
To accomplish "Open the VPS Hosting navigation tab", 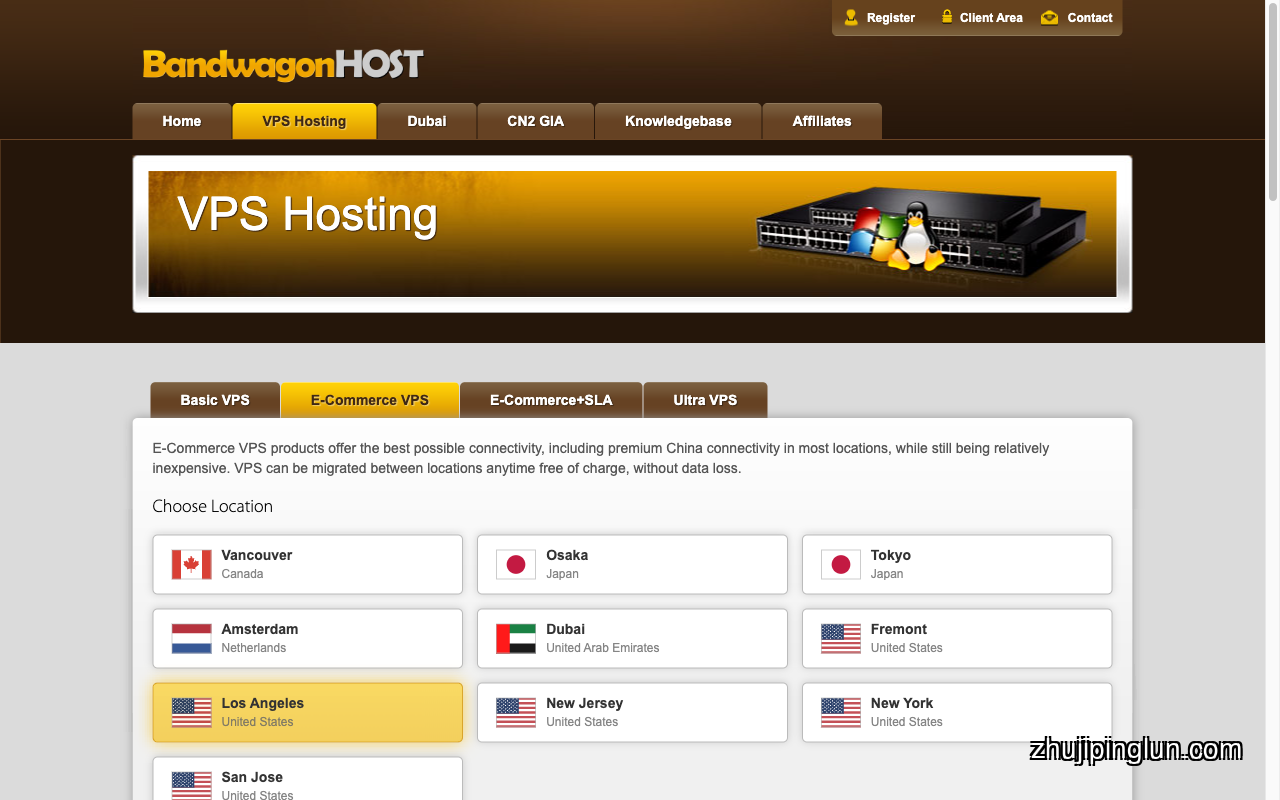I will 304,121.
